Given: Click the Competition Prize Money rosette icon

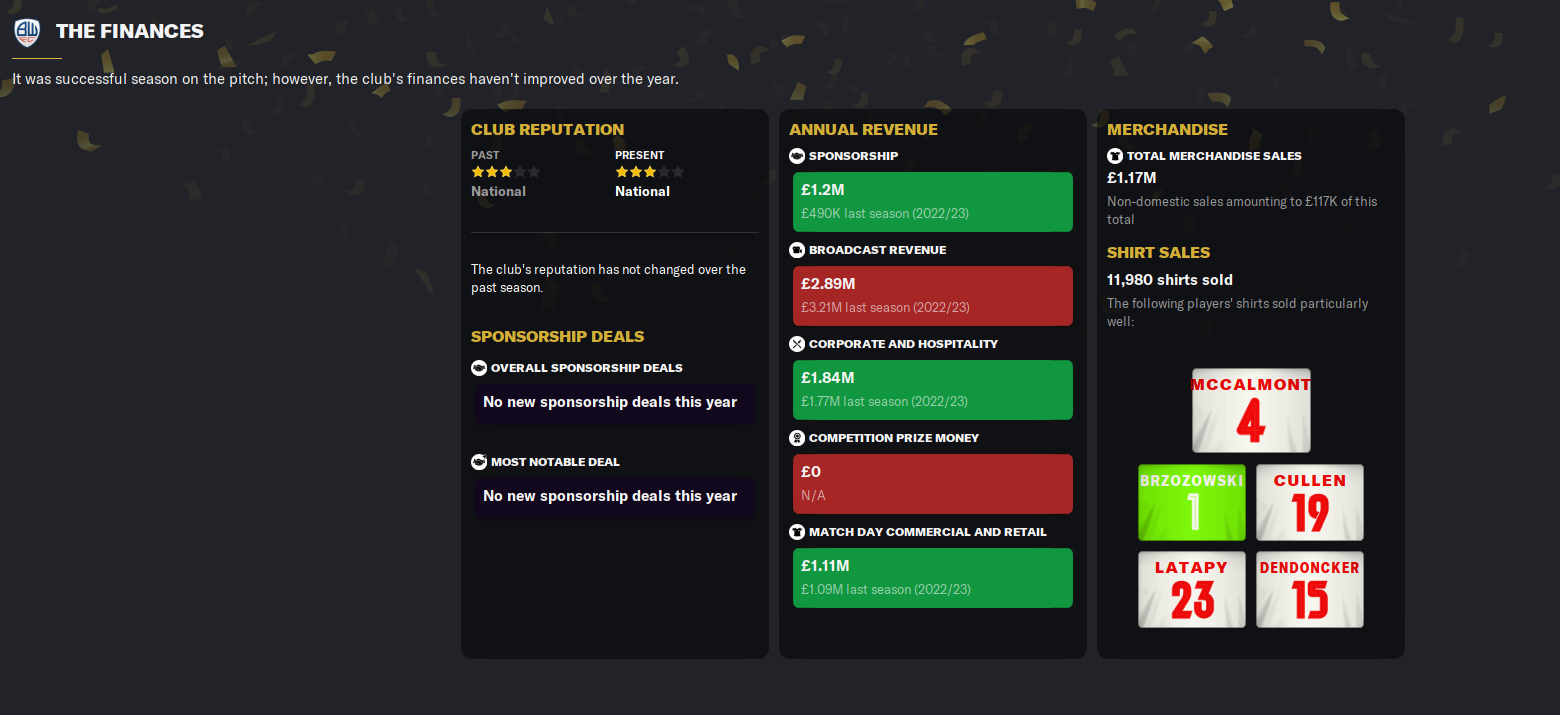Looking at the screenshot, I should 797,438.
